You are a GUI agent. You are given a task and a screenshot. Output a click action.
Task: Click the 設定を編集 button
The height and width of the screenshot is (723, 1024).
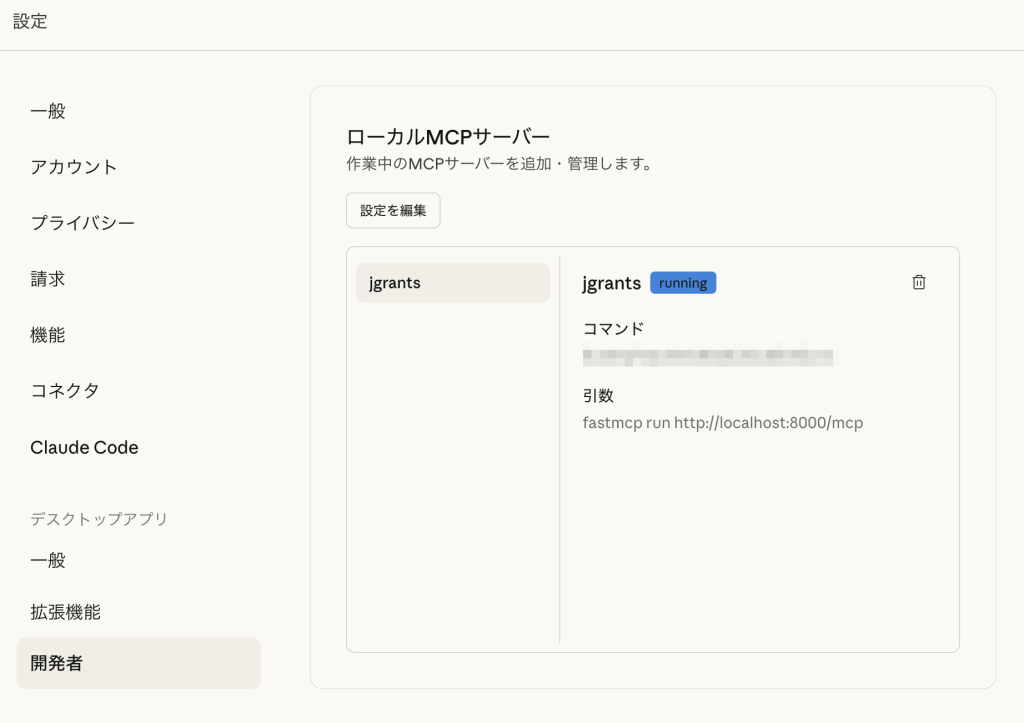click(x=393, y=211)
